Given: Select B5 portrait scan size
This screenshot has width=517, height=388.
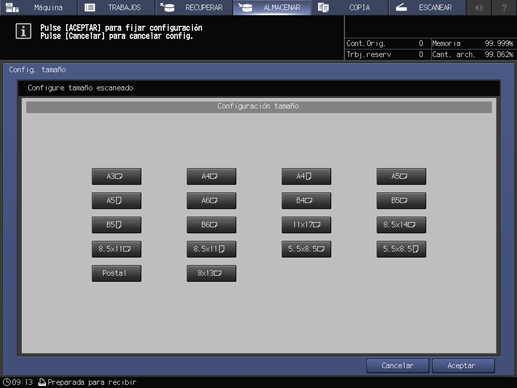Looking at the screenshot, I should (x=116, y=225).
